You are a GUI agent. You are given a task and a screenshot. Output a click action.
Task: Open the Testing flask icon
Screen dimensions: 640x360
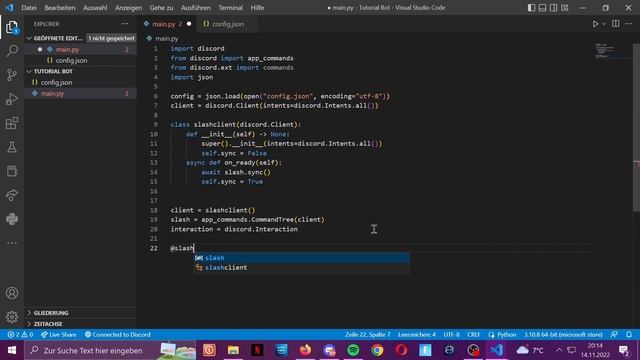(x=12, y=147)
